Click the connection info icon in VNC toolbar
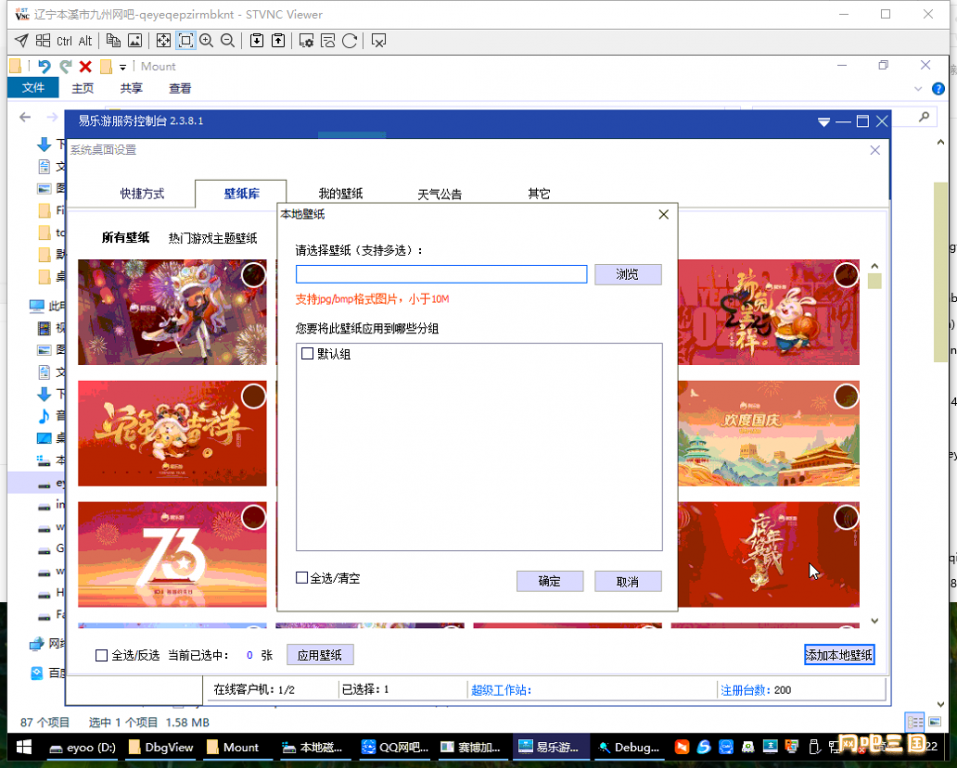Viewport: 957px width, 768px height. click(x=328, y=41)
